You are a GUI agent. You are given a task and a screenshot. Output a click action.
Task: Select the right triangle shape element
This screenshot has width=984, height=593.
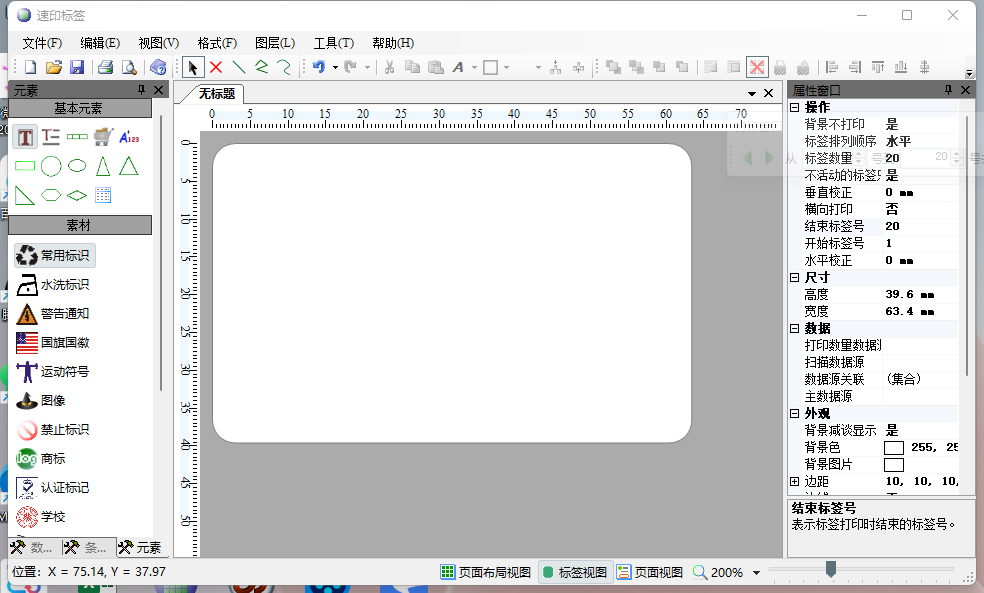24,195
